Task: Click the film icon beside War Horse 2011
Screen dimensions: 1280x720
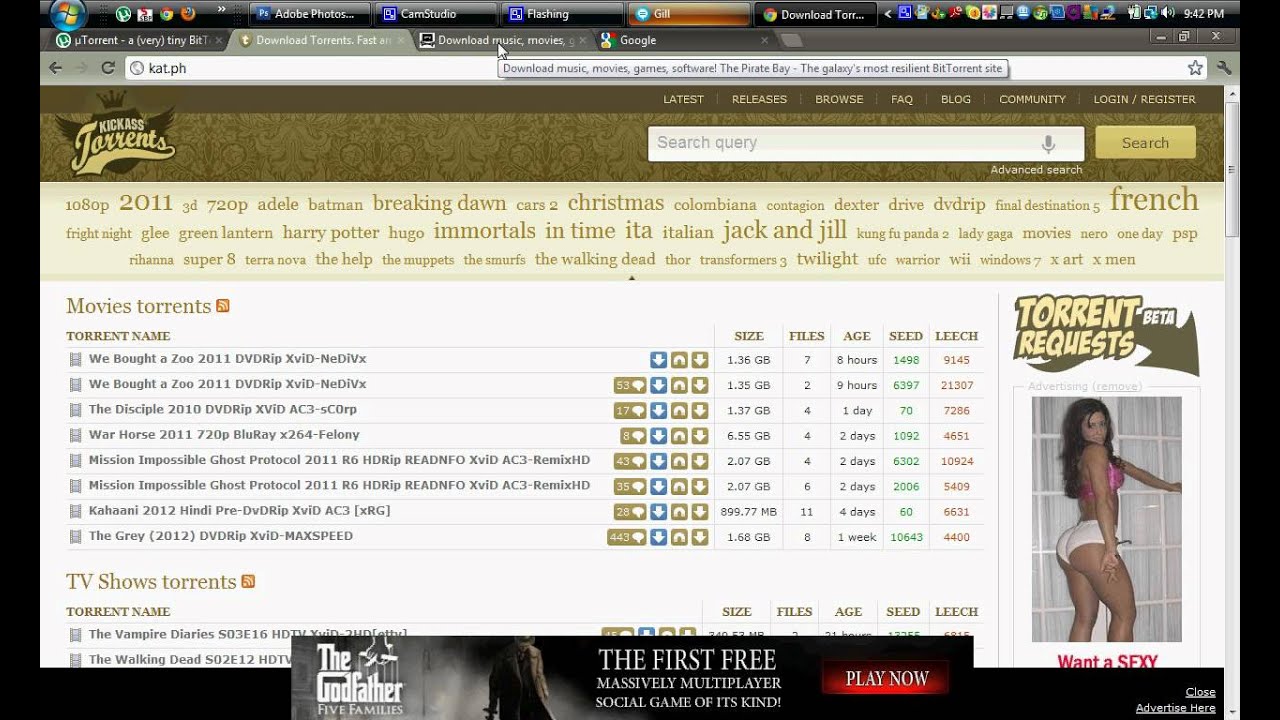Action: 75,436
